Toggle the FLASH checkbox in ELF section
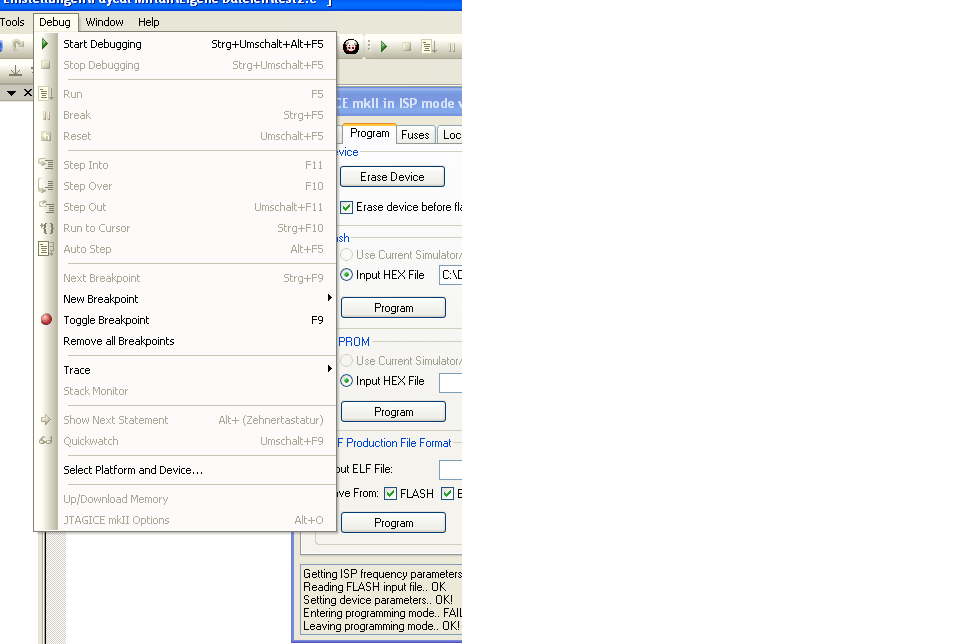 [390, 493]
